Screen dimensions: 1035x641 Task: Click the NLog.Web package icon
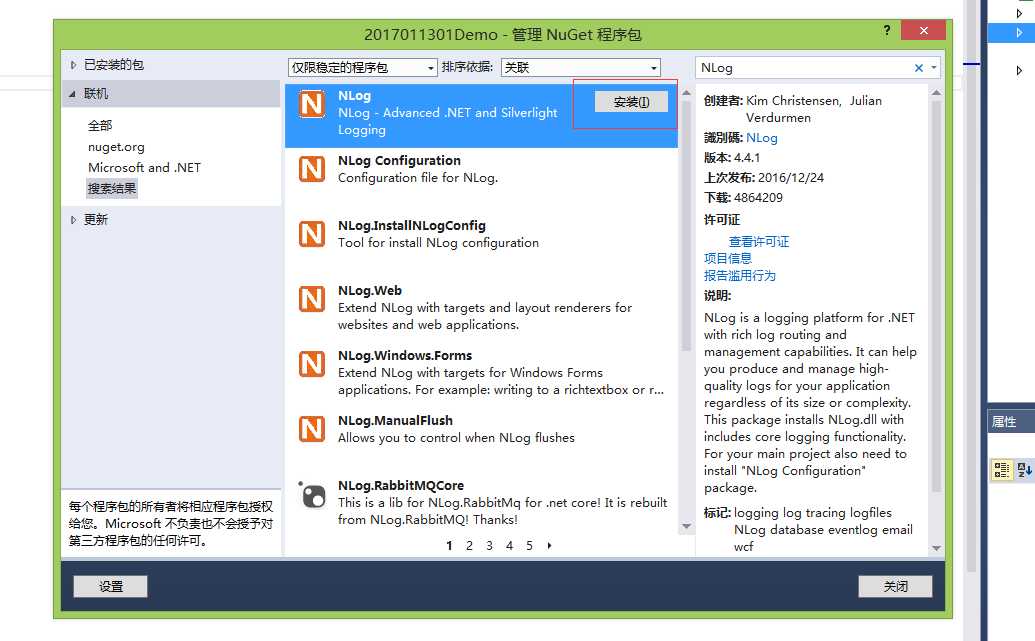click(312, 299)
